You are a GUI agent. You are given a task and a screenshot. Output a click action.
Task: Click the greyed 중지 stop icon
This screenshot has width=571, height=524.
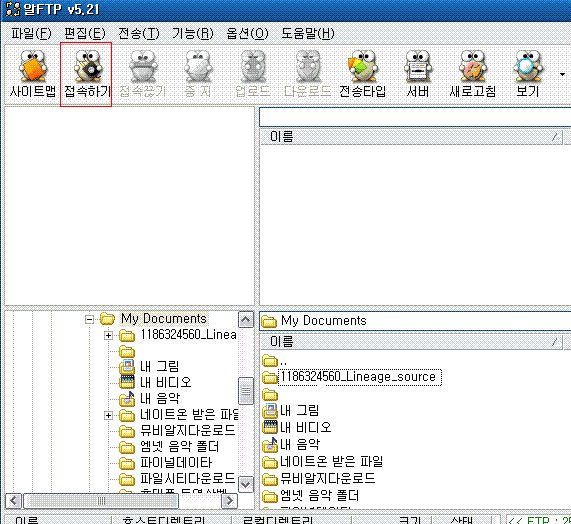click(x=198, y=74)
